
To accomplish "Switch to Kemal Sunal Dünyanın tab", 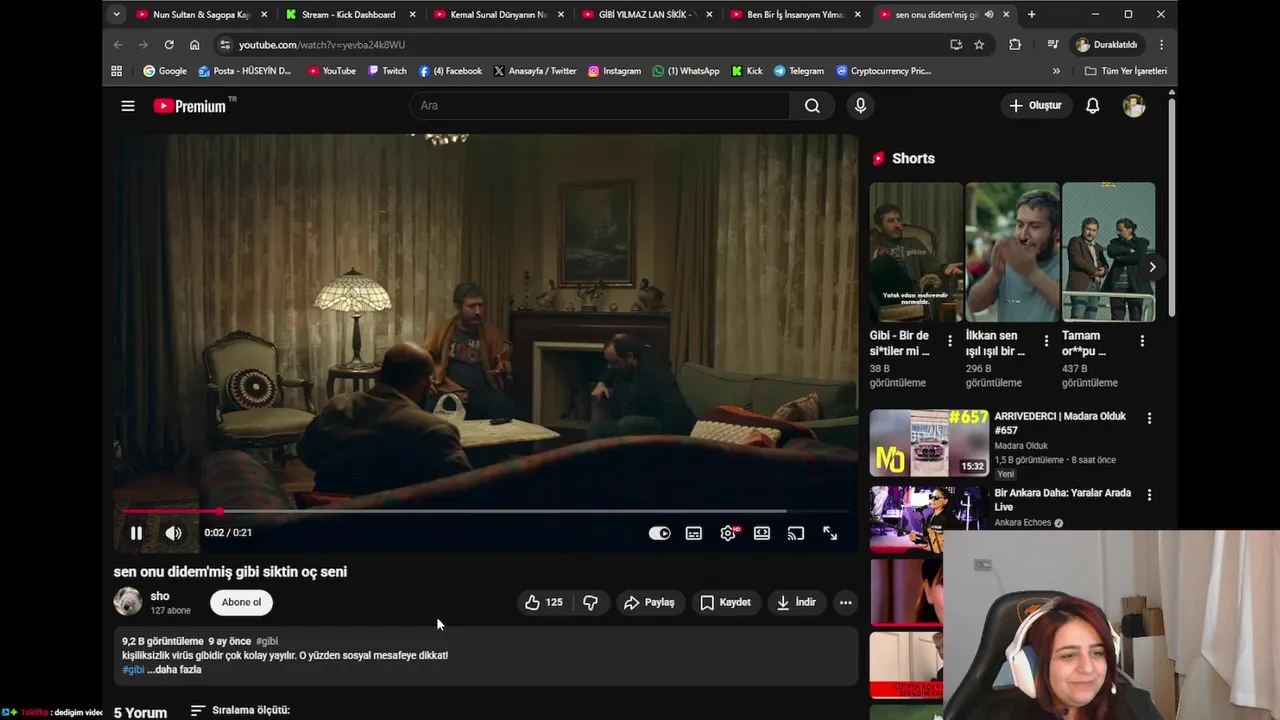I will coord(498,15).
